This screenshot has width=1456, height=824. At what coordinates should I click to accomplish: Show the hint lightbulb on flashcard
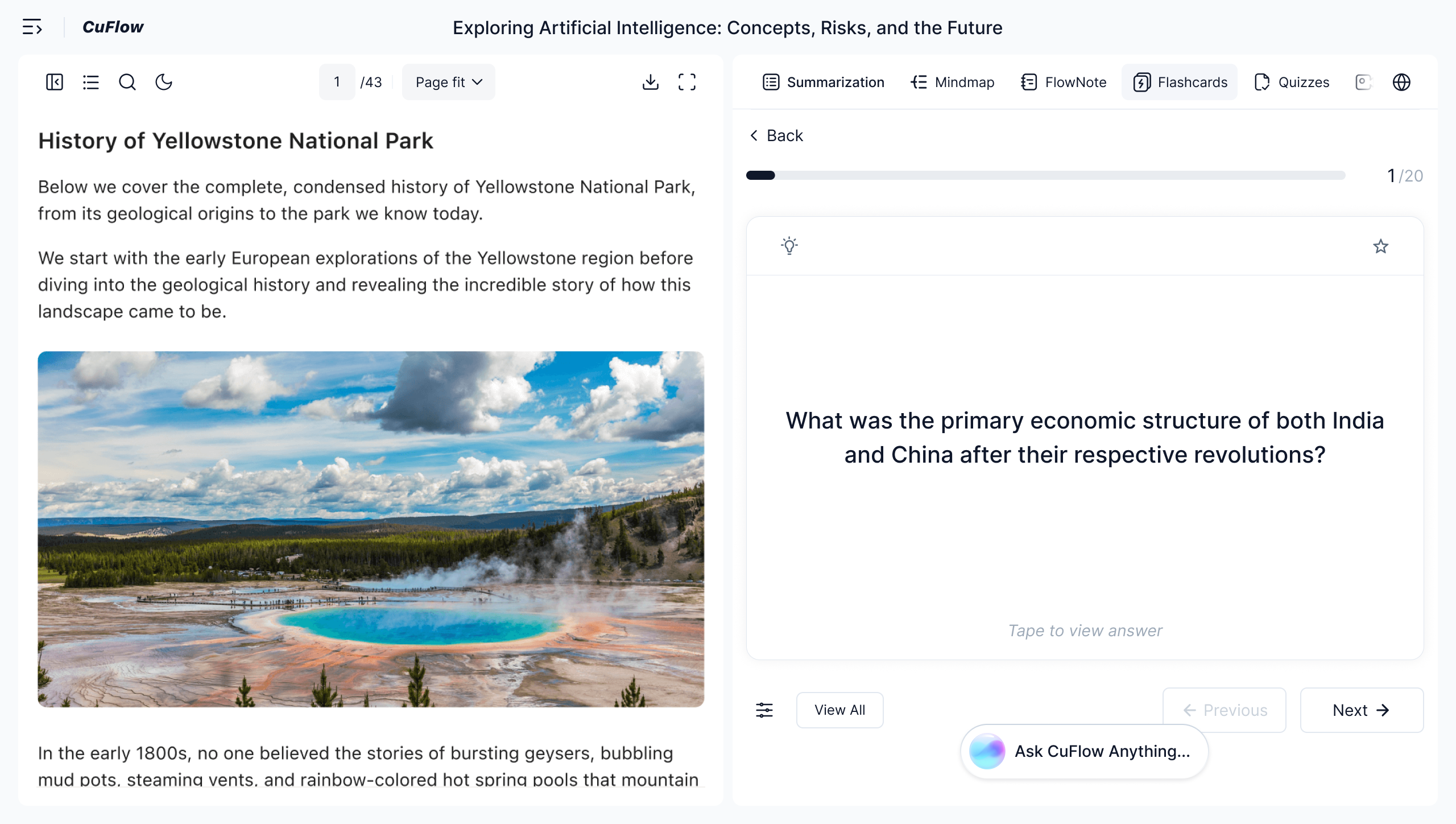coord(789,246)
